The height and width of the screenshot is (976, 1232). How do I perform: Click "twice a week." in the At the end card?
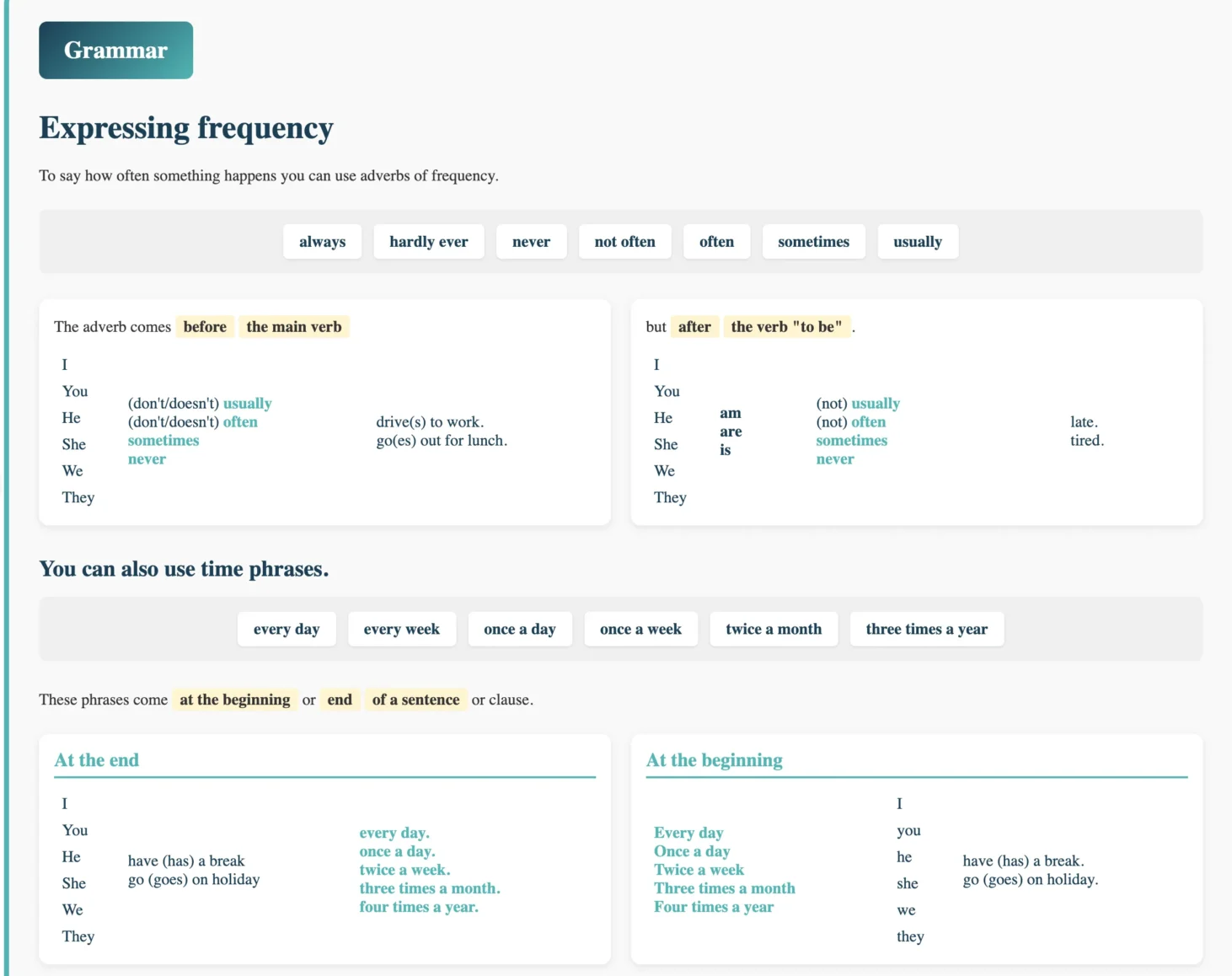[404, 870]
